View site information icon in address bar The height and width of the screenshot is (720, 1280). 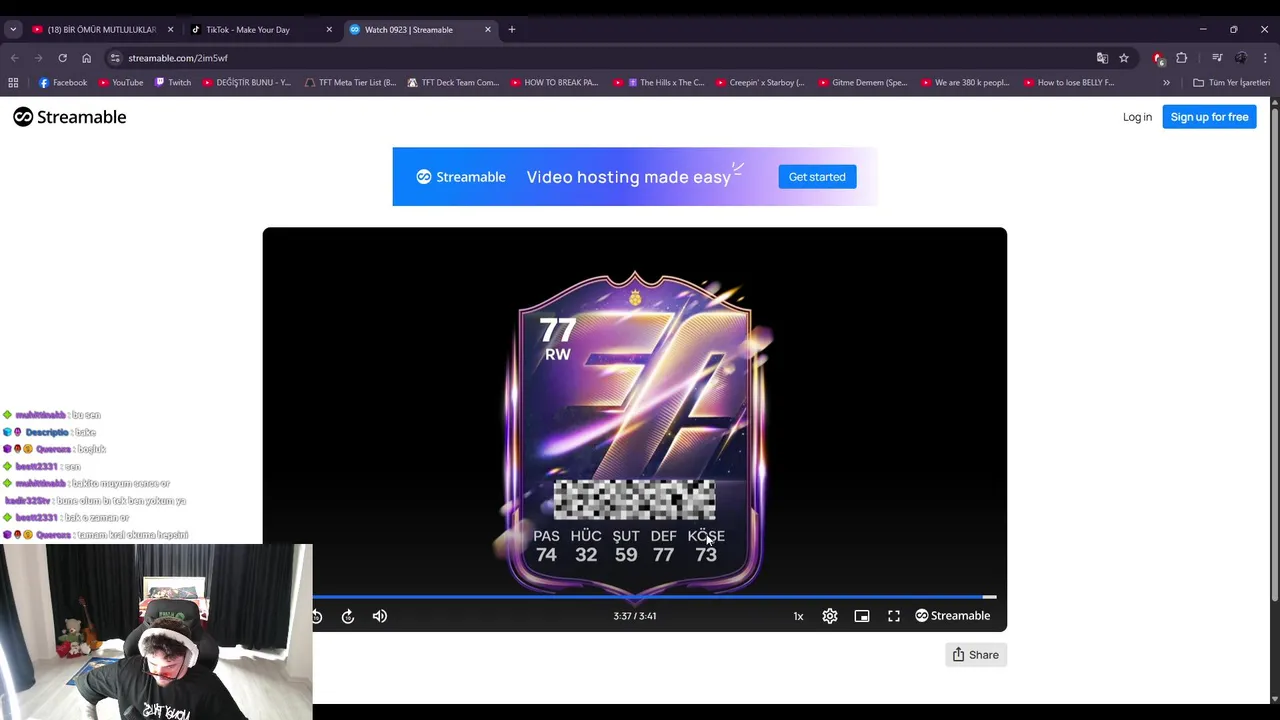pos(115,58)
